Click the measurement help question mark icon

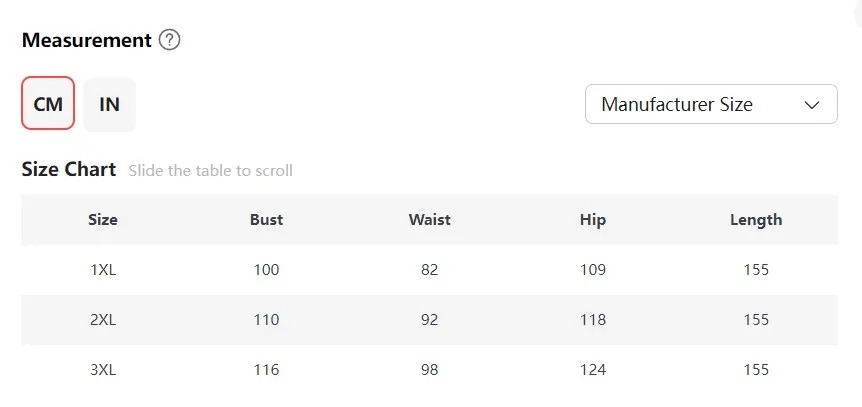(x=169, y=41)
